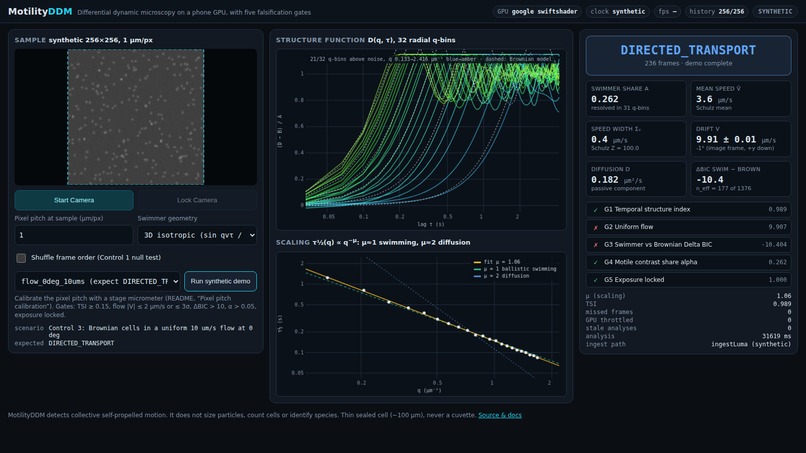Click the structure function D(q, τ) plot
The image size is (806, 453).
point(421,139)
